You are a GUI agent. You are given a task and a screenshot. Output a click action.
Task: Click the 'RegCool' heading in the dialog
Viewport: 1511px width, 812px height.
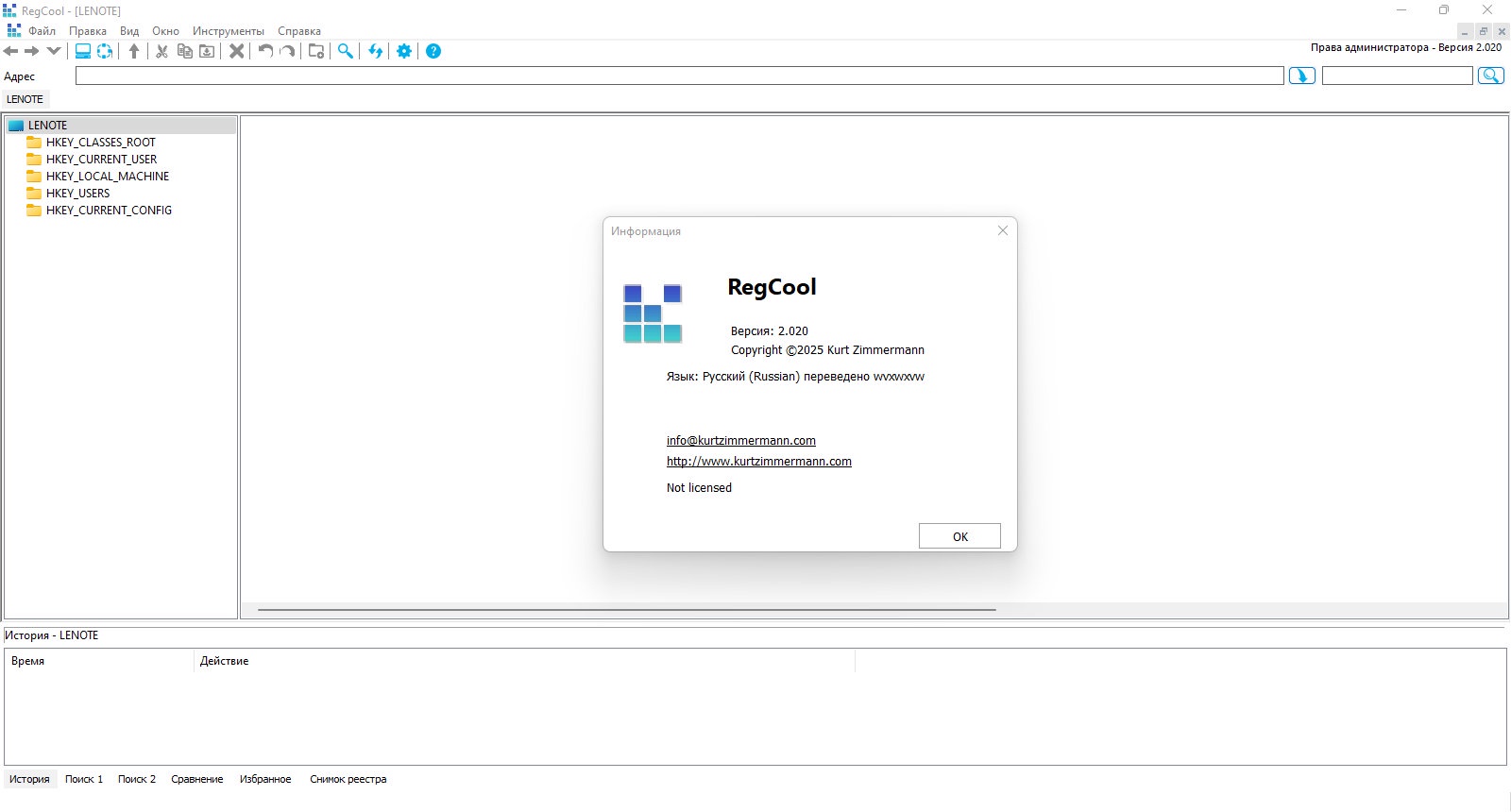tap(772, 287)
